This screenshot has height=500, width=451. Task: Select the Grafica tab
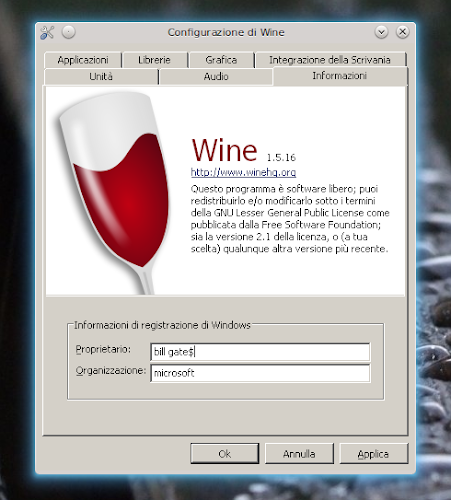(x=221, y=60)
